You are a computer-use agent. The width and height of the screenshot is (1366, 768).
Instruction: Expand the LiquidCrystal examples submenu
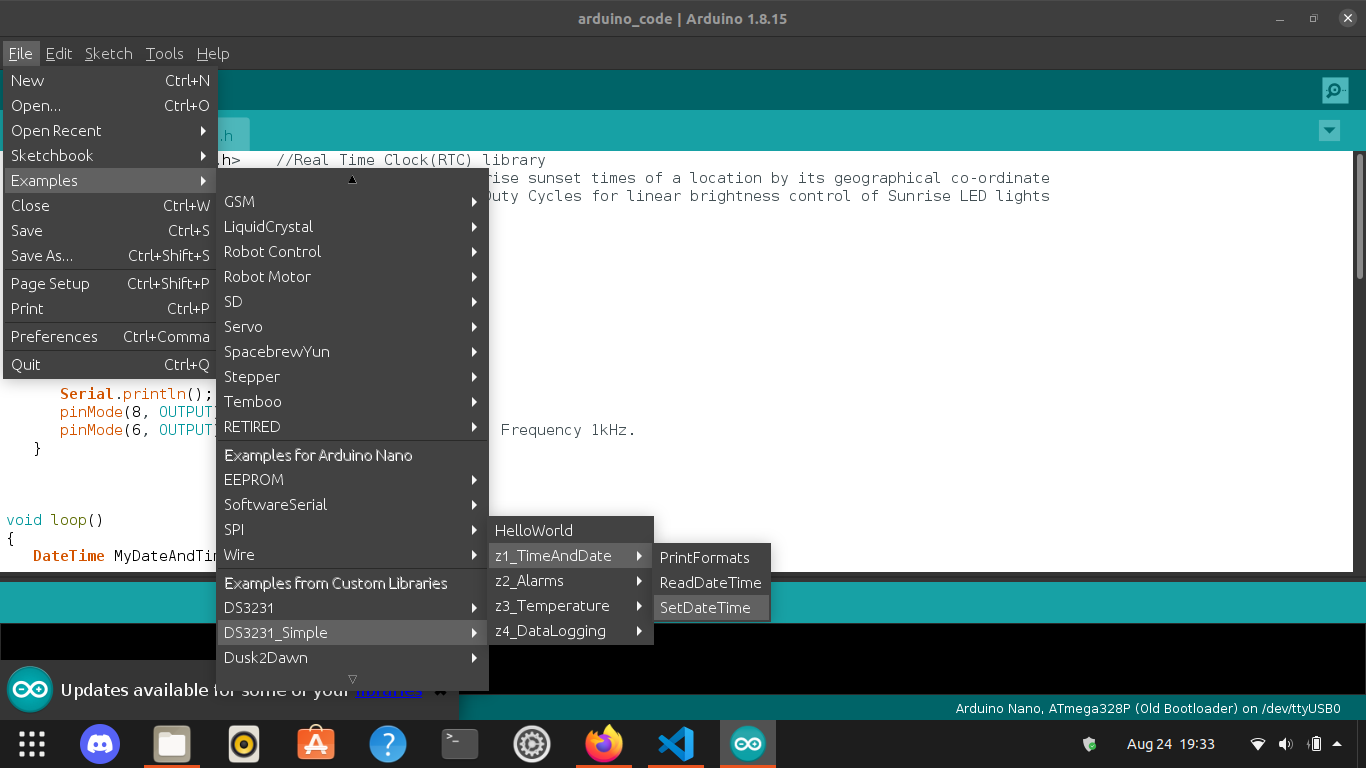click(352, 227)
